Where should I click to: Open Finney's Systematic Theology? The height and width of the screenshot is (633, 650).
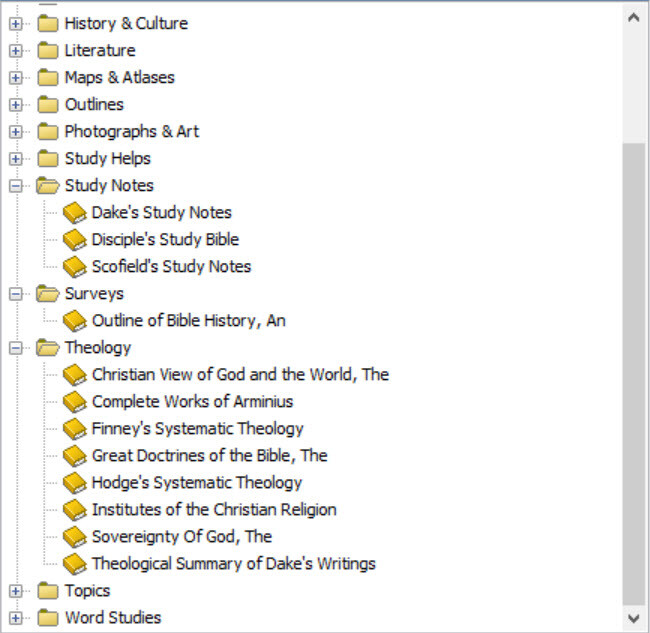pos(197,429)
